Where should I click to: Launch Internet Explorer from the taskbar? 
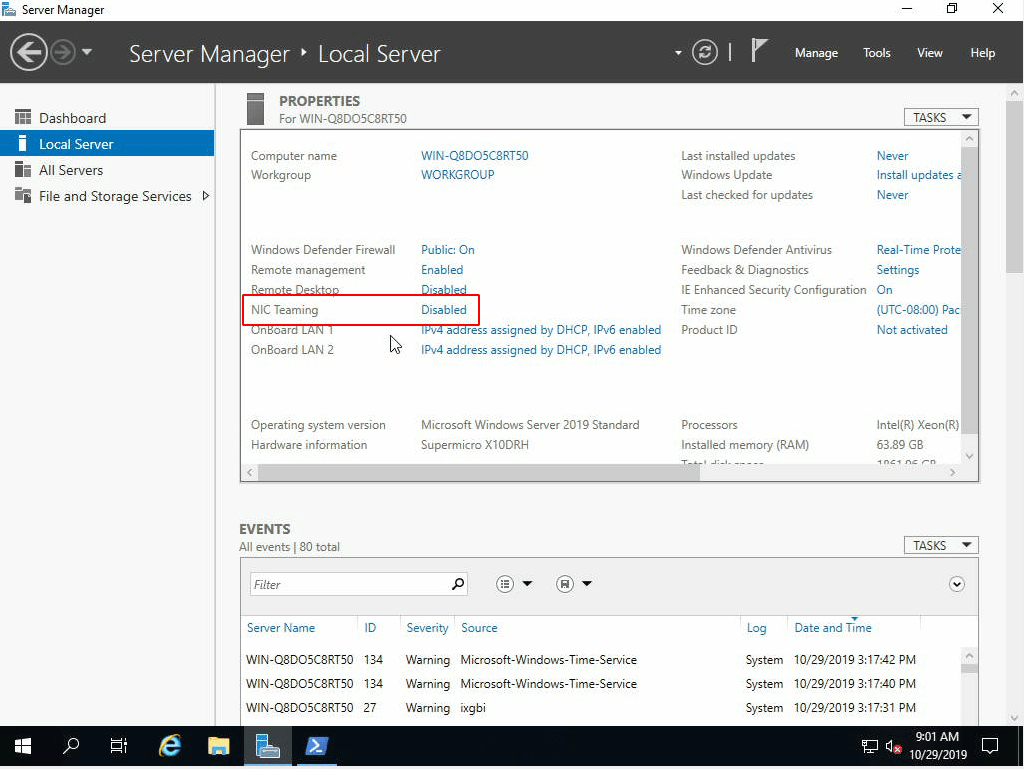pos(170,746)
